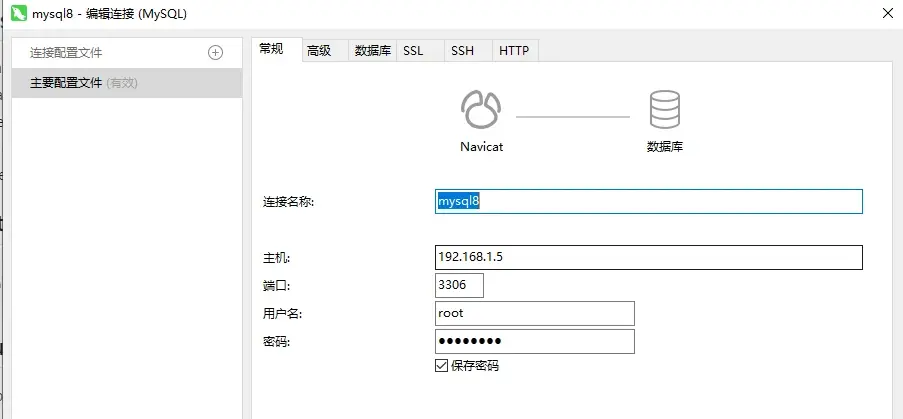Select the SSH tab

pyautogui.click(x=462, y=50)
